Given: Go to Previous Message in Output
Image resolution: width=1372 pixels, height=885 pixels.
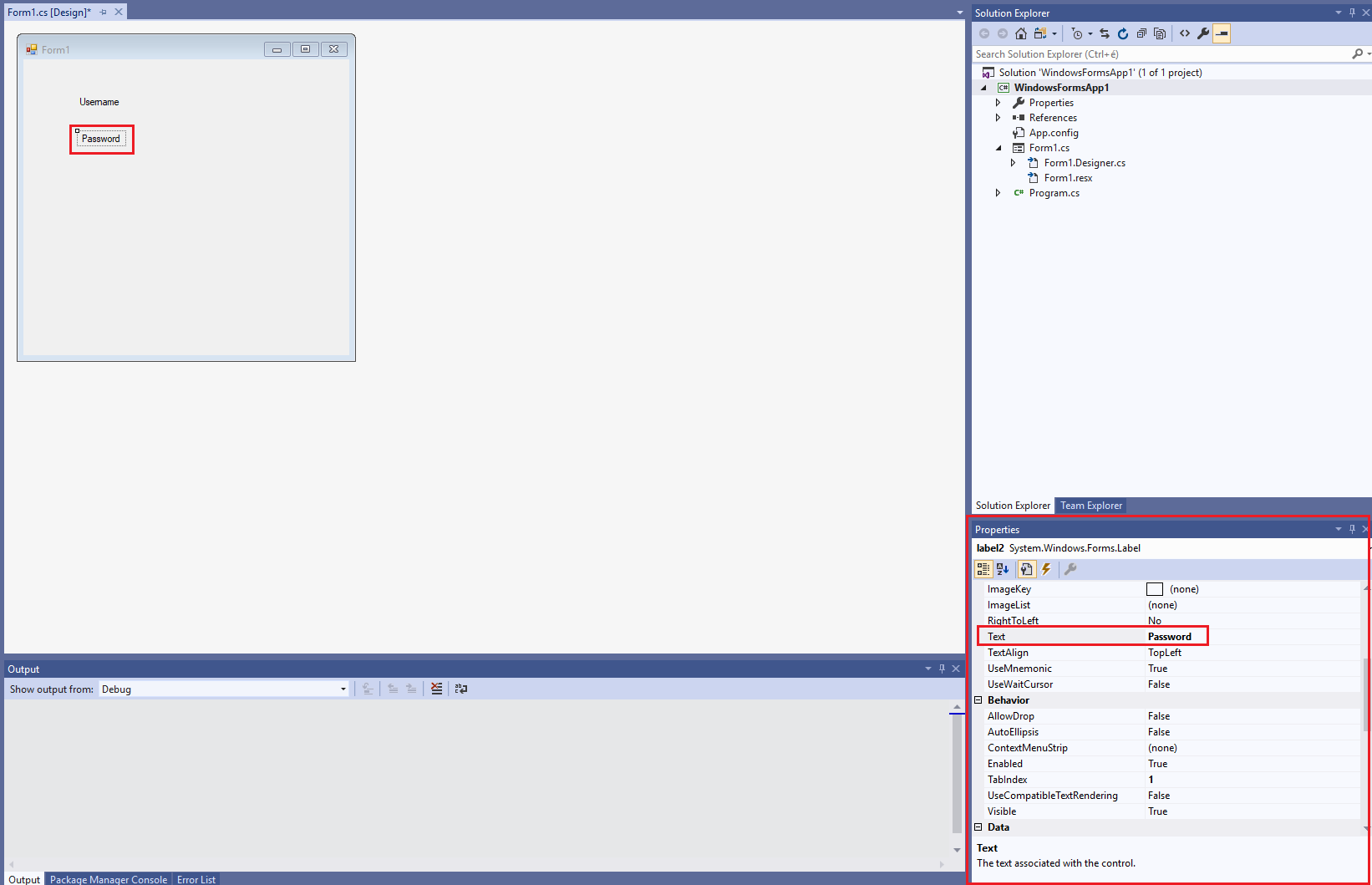Looking at the screenshot, I should pyautogui.click(x=393, y=689).
